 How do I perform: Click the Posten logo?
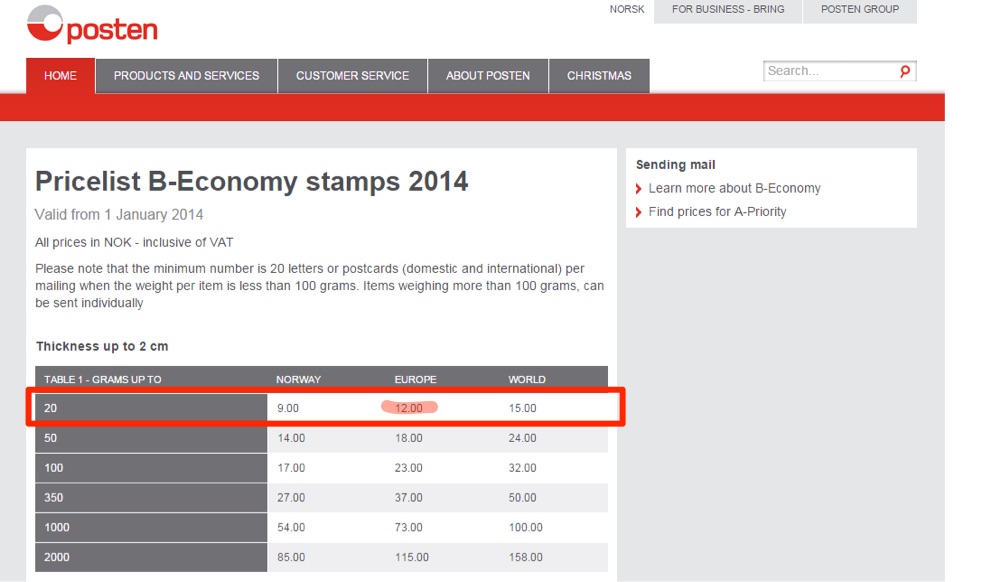(92, 25)
